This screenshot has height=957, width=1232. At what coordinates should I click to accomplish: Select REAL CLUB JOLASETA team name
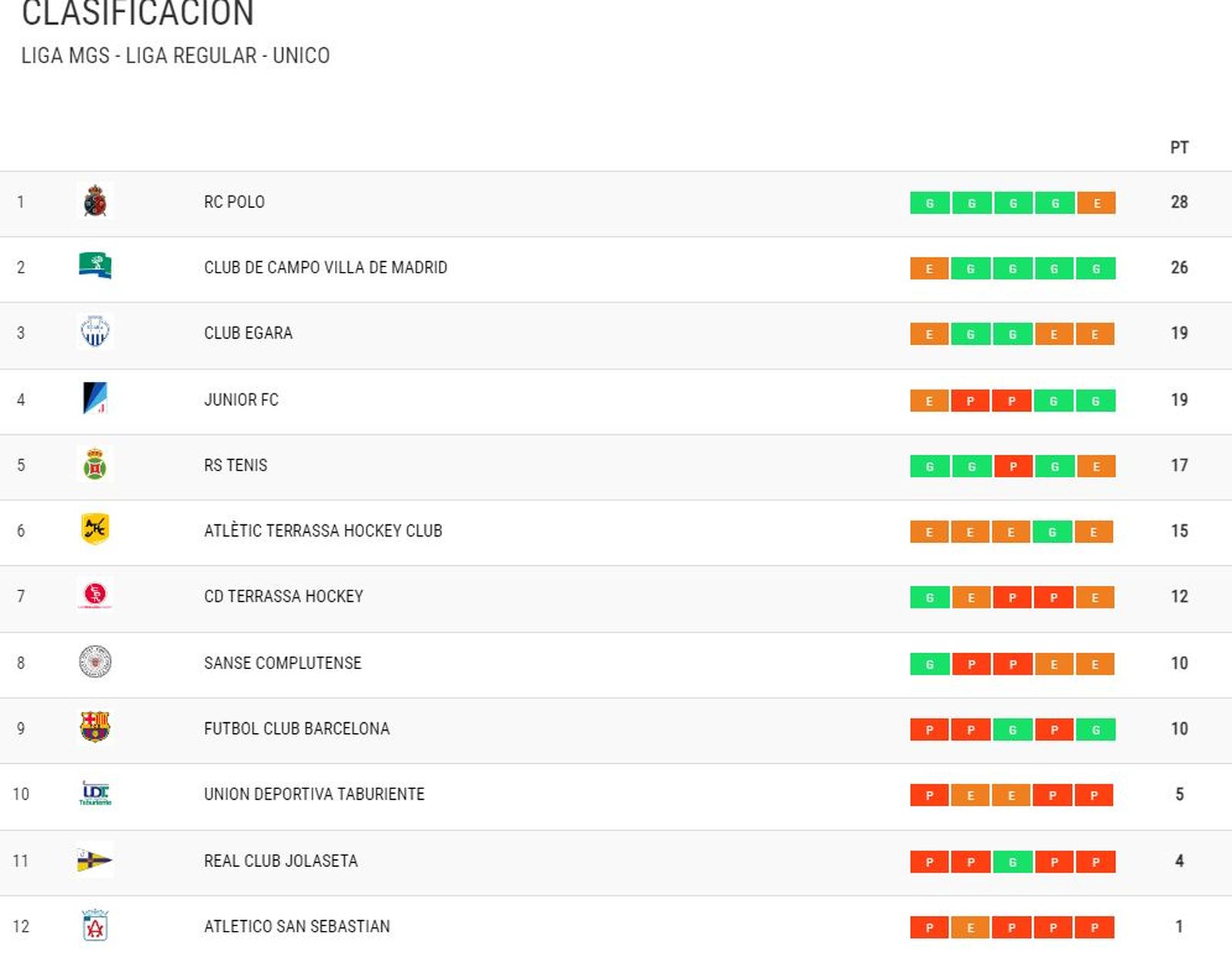tap(281, 861)
